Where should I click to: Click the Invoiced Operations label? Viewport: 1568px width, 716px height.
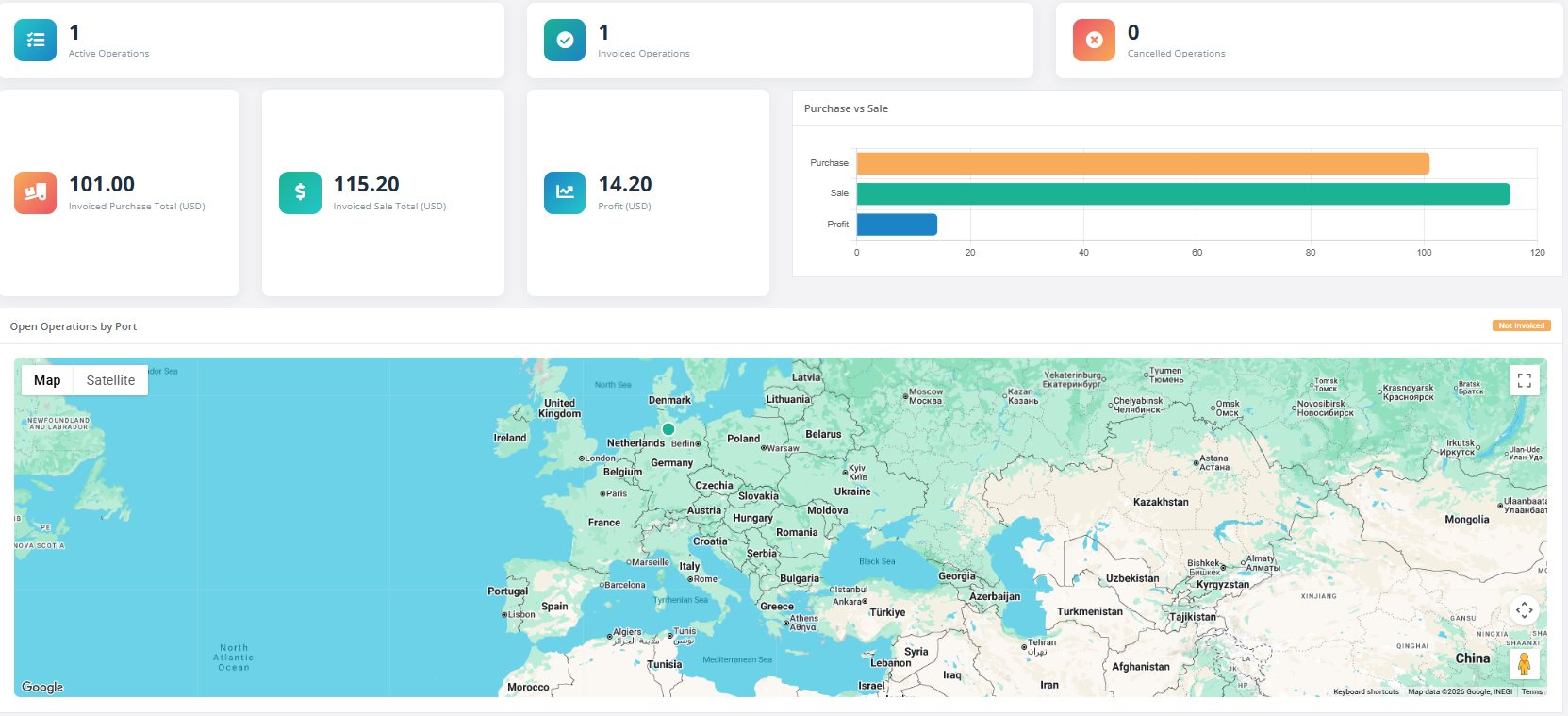[644, 54]
